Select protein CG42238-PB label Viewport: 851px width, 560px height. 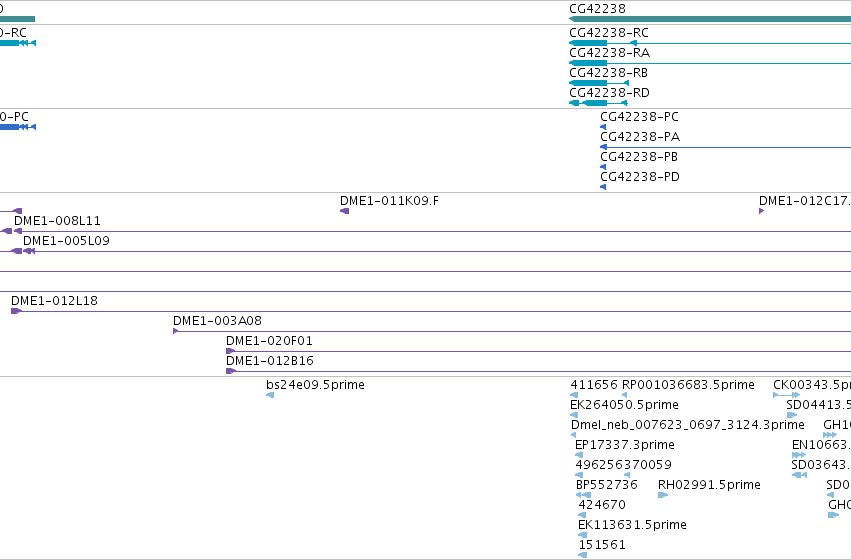[x=639, y=157]
